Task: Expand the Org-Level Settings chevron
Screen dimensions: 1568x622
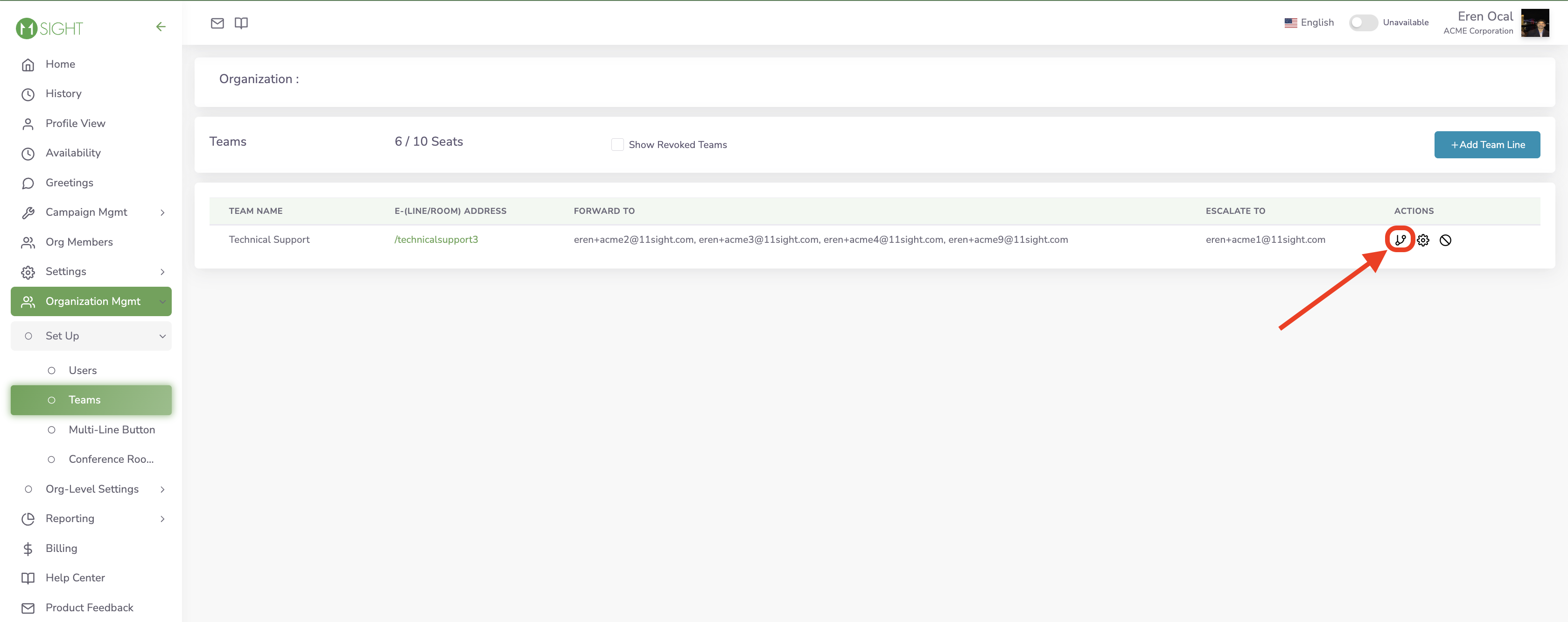Action: click(x=162, y=489)
